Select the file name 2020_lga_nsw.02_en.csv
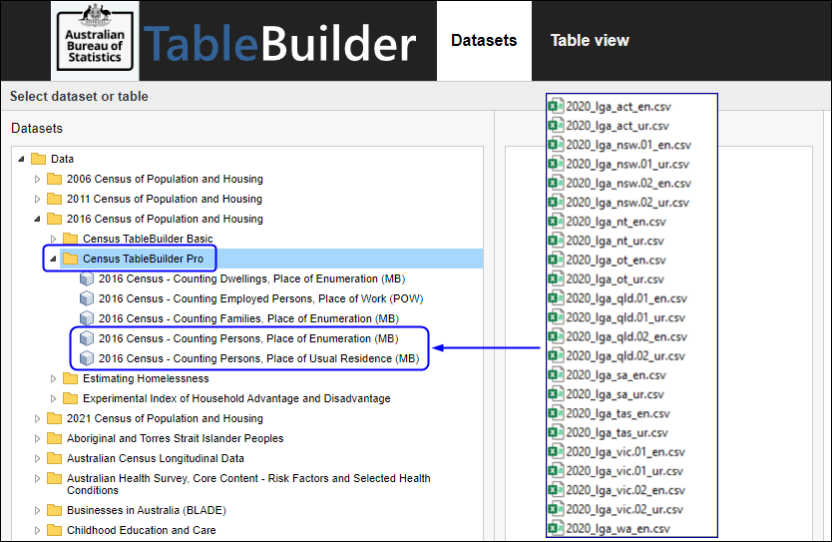 click(628, 183)
